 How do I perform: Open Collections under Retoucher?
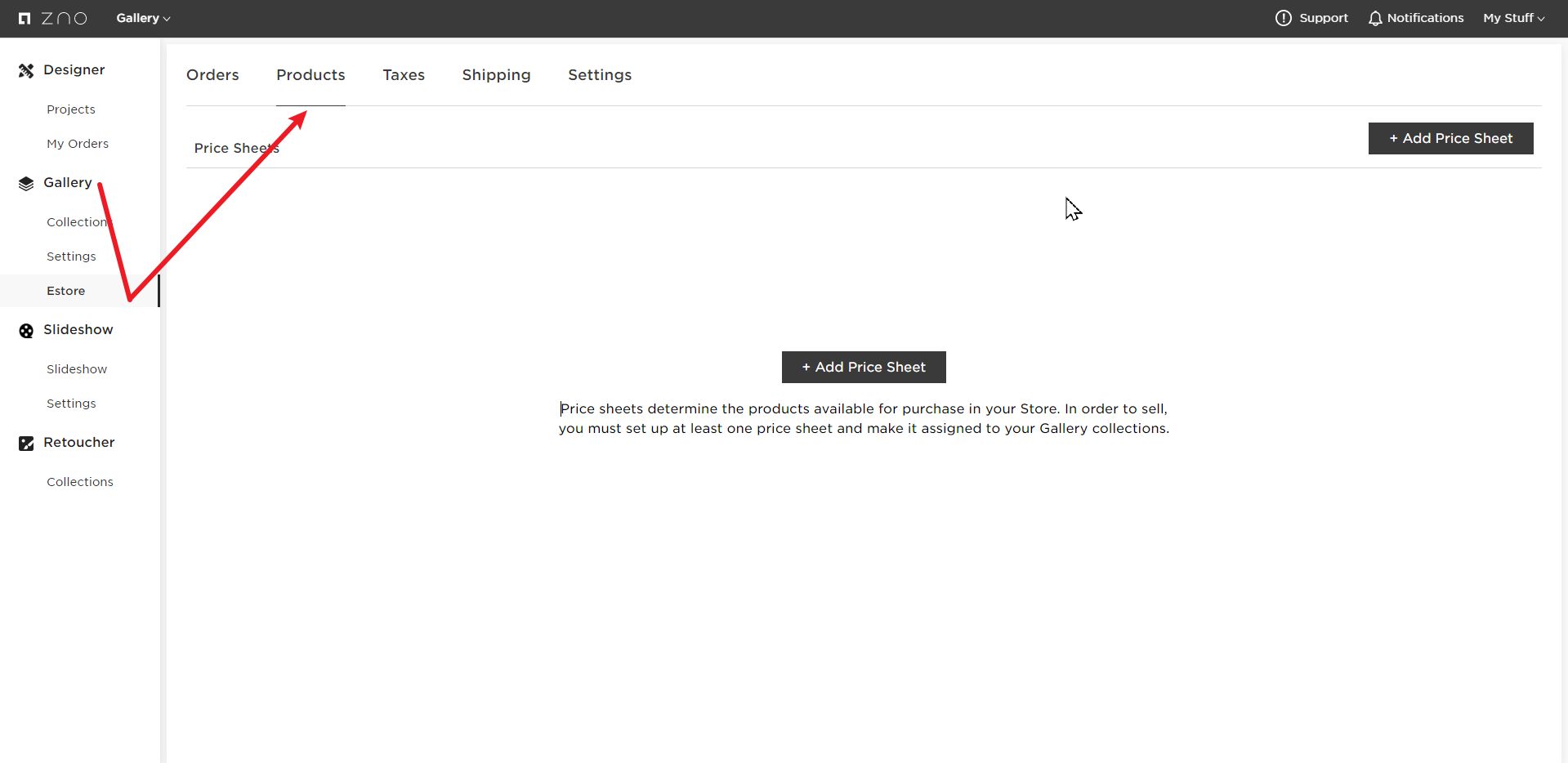[x=80, y=482]
